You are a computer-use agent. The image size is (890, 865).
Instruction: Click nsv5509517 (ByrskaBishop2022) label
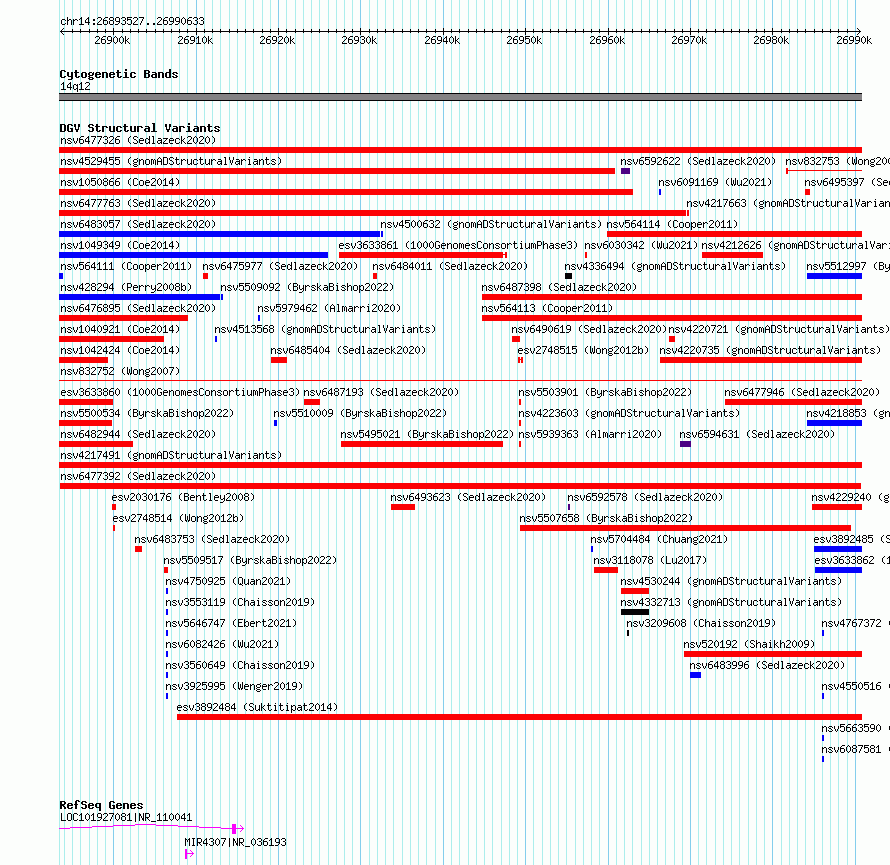point(250,560)
